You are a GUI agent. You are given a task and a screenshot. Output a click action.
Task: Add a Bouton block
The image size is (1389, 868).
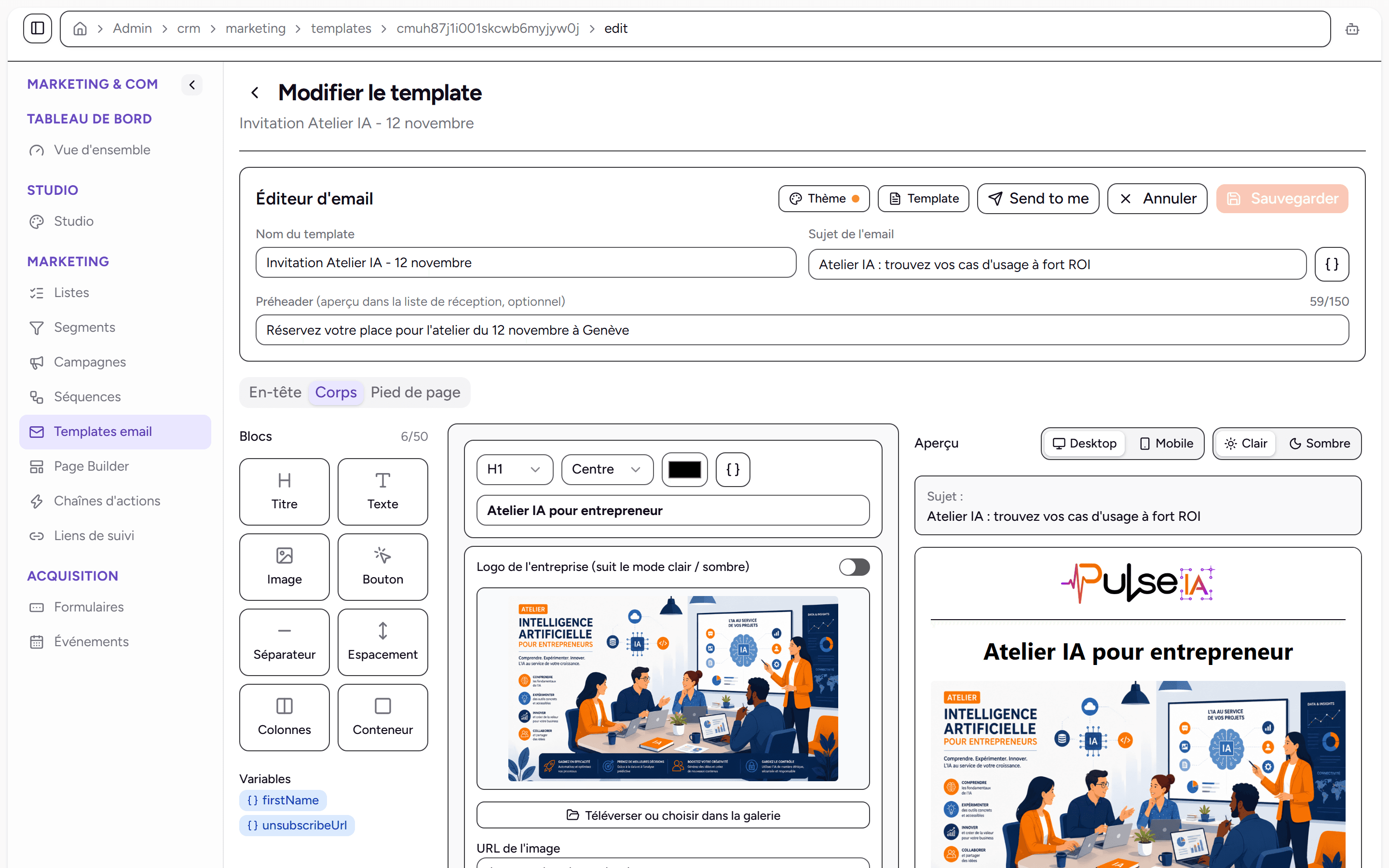(x=383, y=567)
